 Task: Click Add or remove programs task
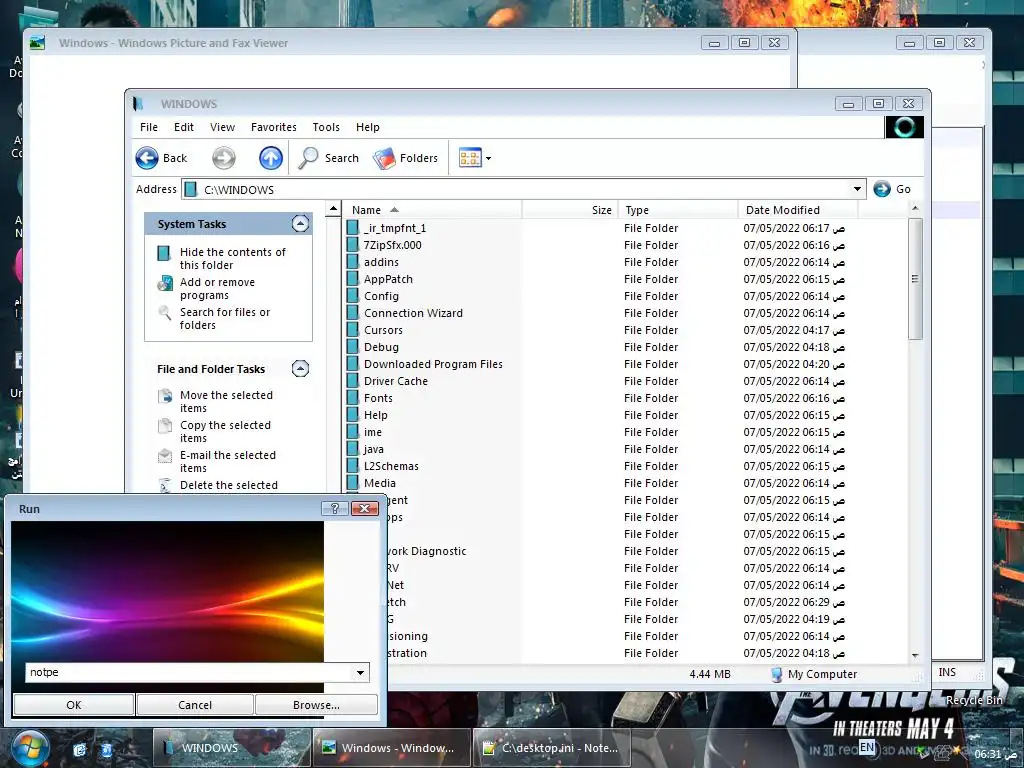point(217,289)
